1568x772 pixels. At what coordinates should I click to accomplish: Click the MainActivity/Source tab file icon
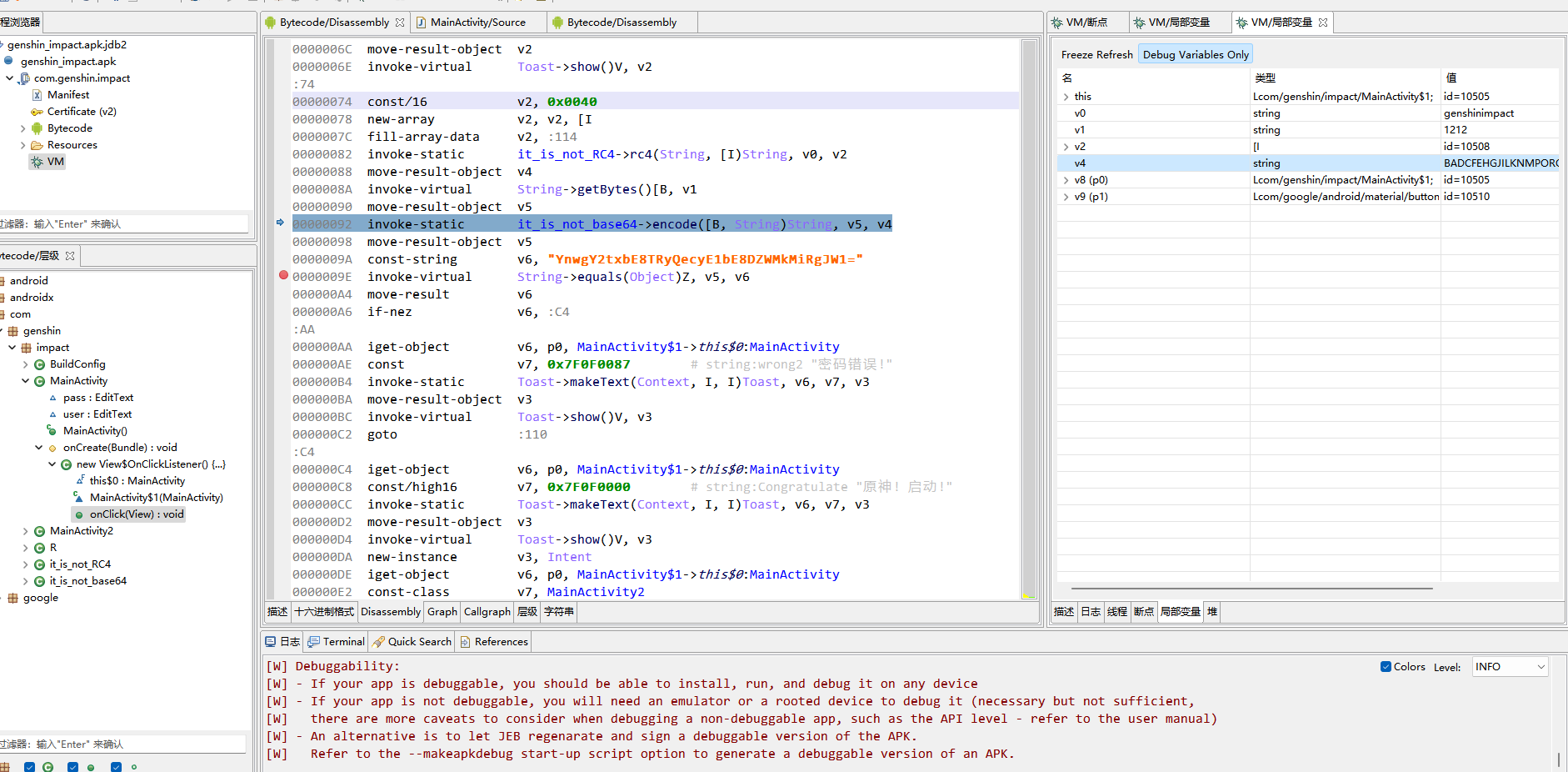pyautogui.click(x=422, y=23)
